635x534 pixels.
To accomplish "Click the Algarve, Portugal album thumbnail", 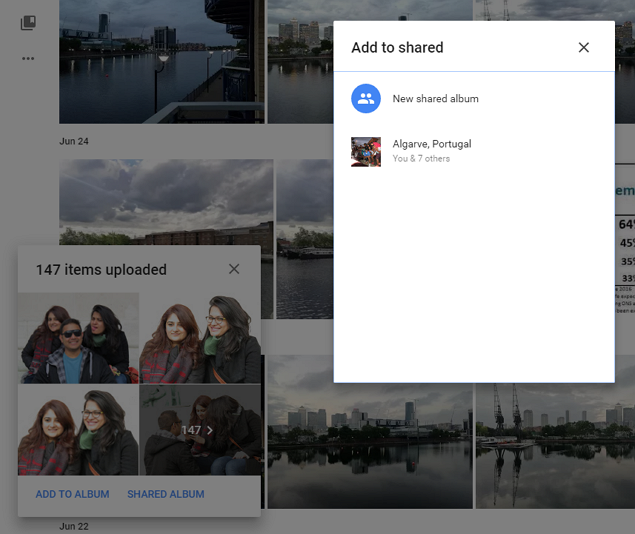I will click(x=366, y=152).
